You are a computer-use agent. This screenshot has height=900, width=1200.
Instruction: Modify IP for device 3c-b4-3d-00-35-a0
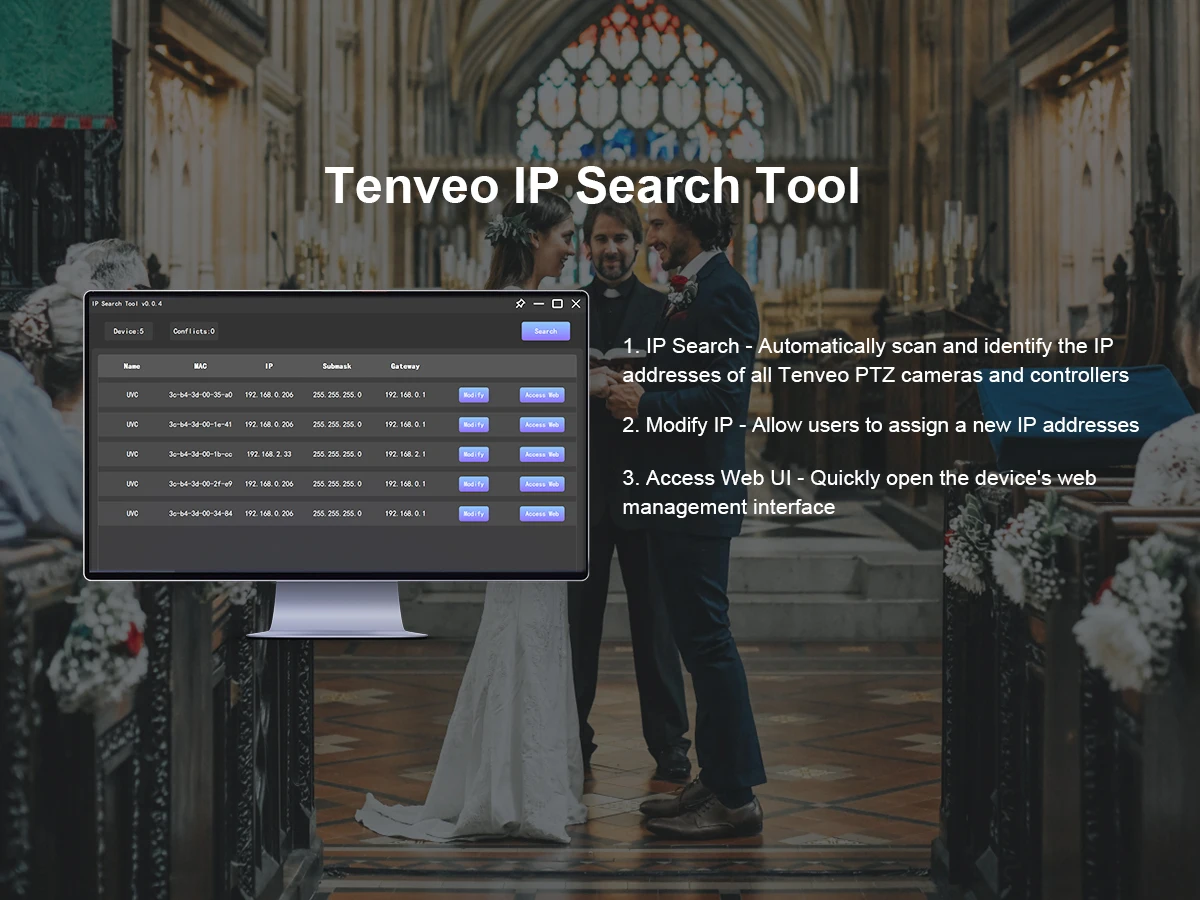[474, 395]
